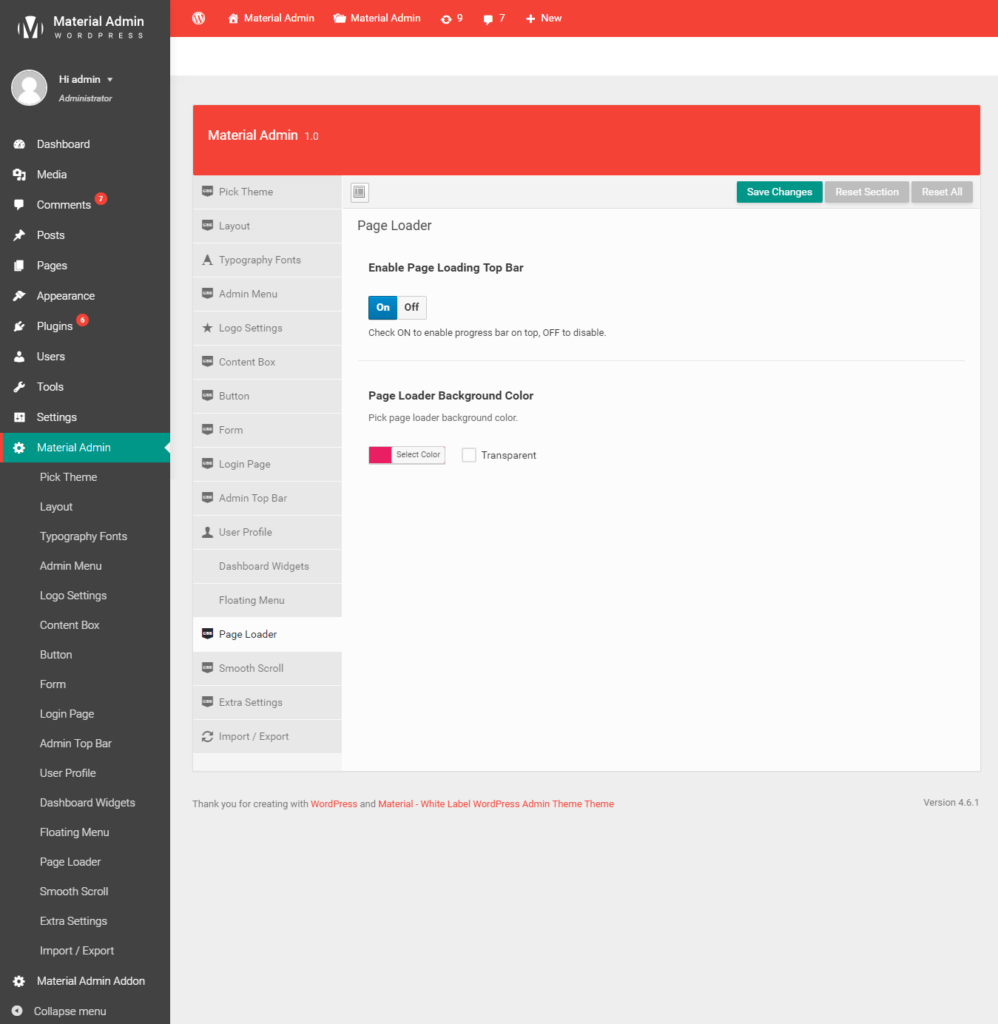Open the Button options tab
The width and height of the screenshot is (998, 1024).
point(267,396)
